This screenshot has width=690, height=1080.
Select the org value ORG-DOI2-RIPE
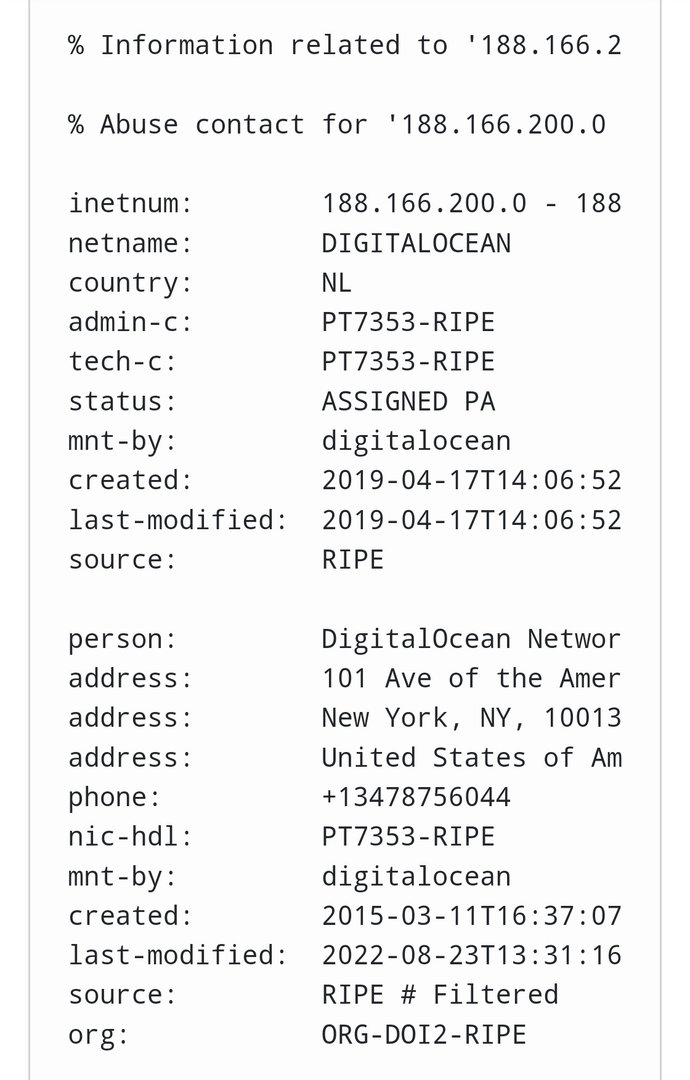(x=424, y=1034)
